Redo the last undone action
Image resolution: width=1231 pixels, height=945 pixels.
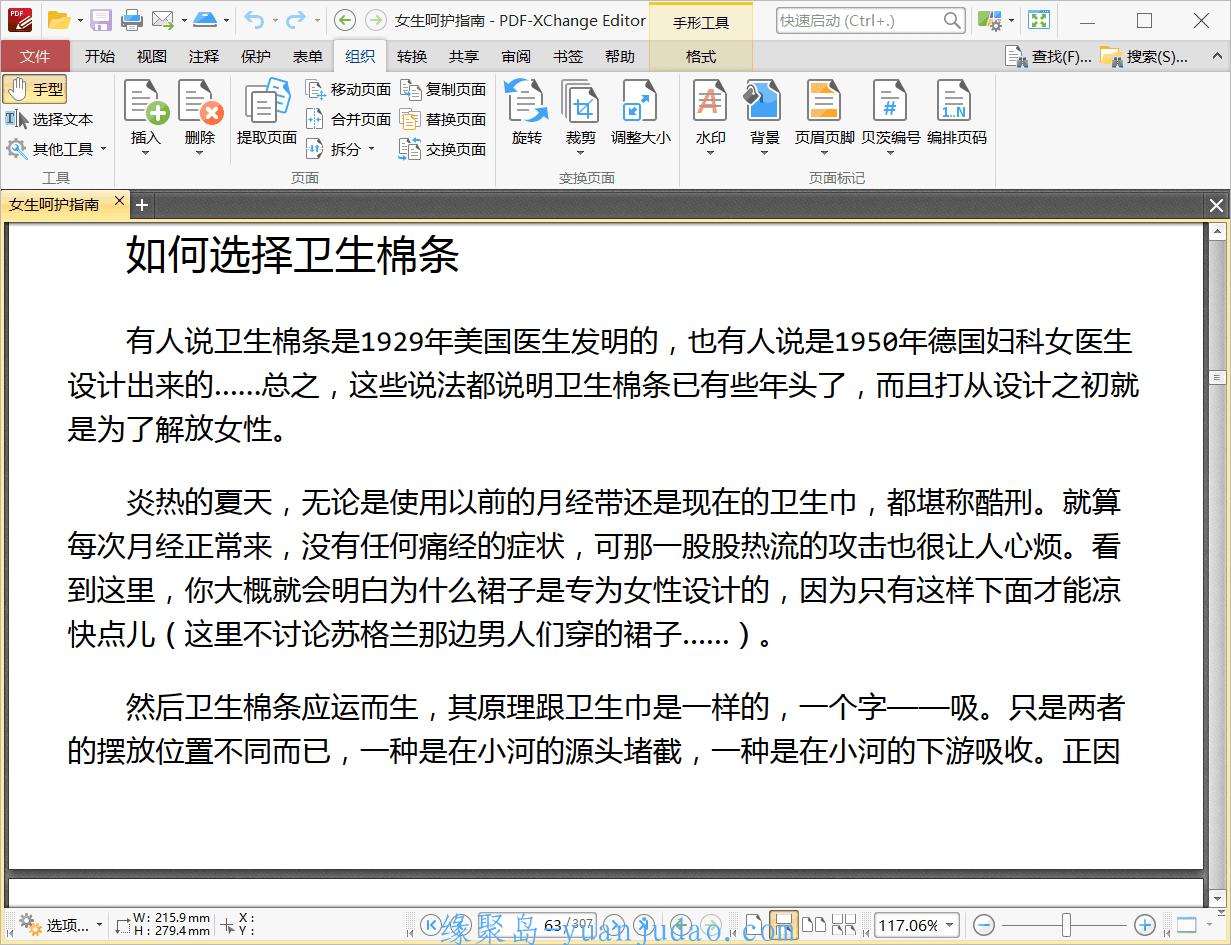(295, 20)
